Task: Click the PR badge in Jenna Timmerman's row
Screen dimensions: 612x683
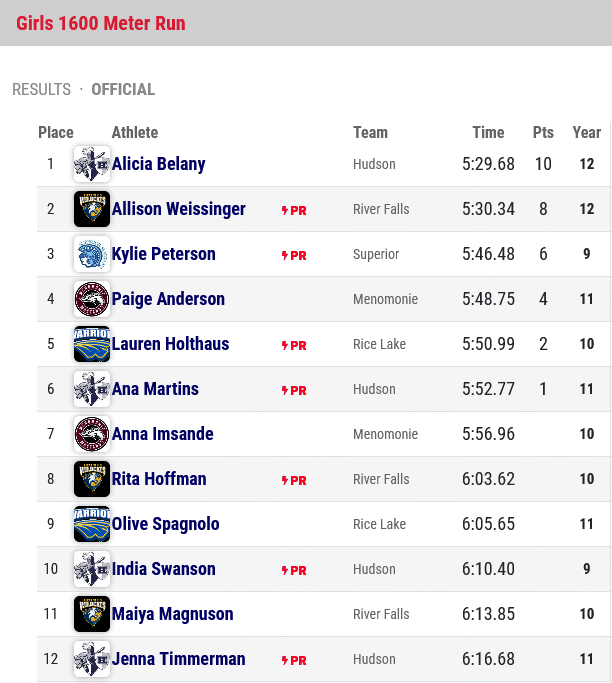Action: coord(294,660)
